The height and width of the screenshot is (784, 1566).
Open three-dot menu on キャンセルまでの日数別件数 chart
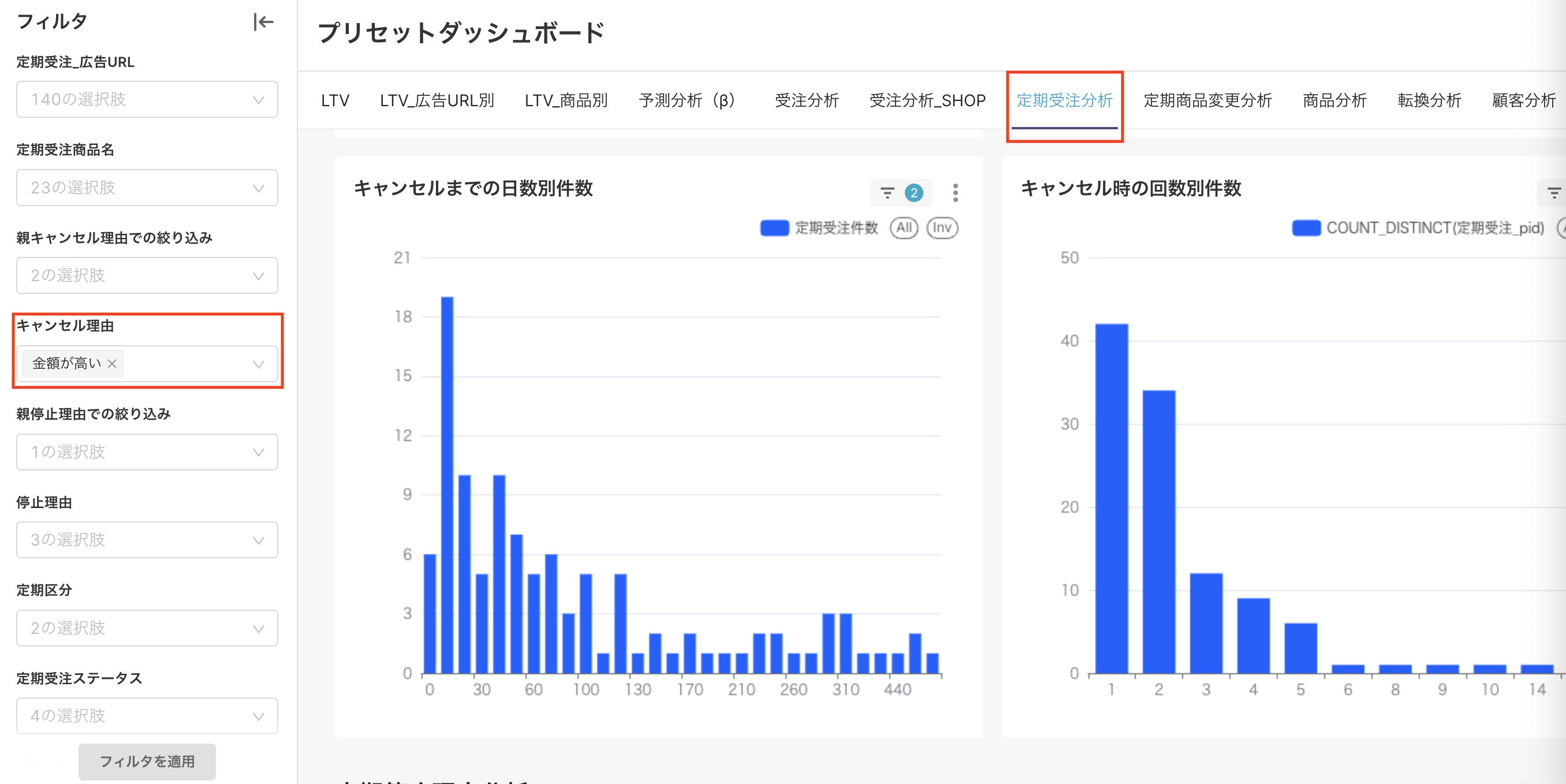click(955, 193)
